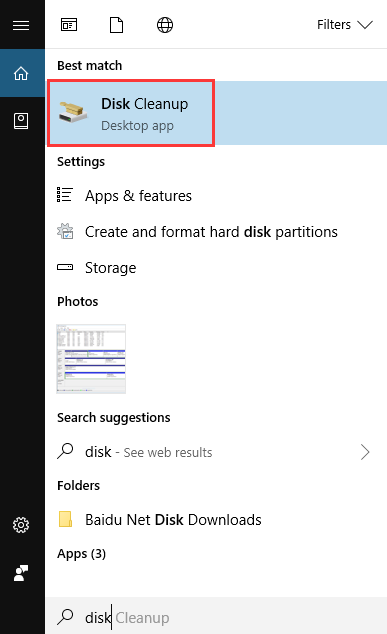
Task: Click the disk partitions control panel icon
Action: point(65,231)
